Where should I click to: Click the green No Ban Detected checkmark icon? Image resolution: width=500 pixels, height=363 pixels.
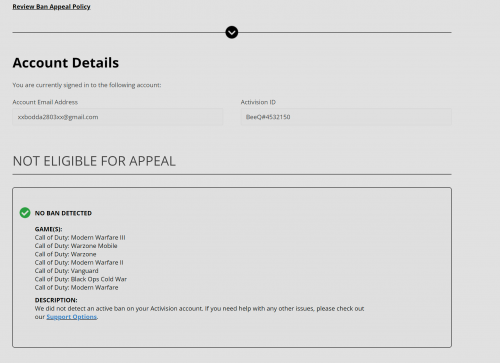click(x=25, y=213)
